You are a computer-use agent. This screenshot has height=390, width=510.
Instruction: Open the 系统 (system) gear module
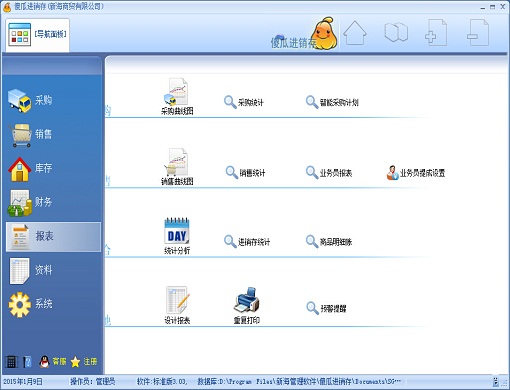(x=30, y=304)
